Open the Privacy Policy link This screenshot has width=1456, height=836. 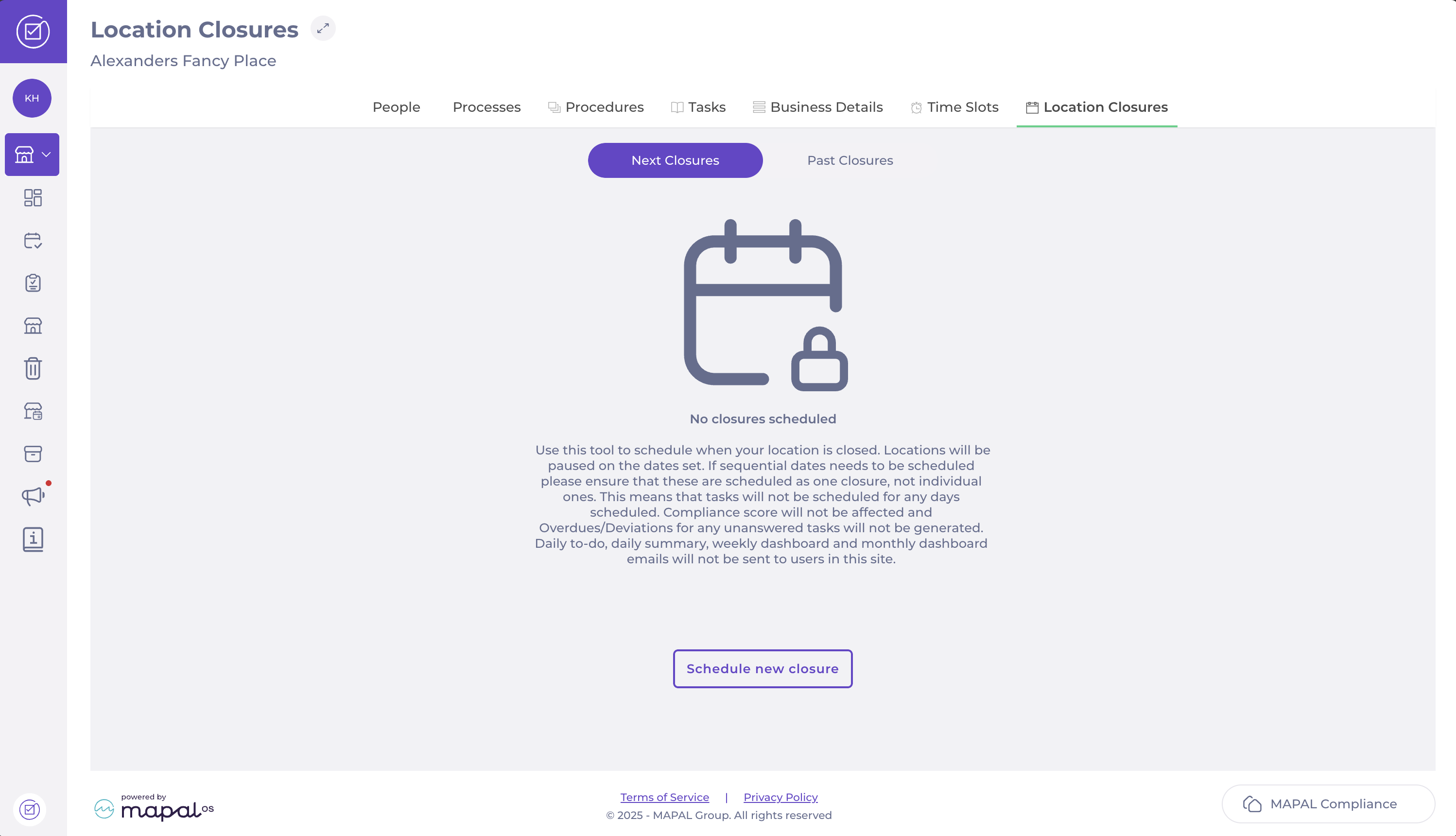pyautogui.click(x=780, y=797)
